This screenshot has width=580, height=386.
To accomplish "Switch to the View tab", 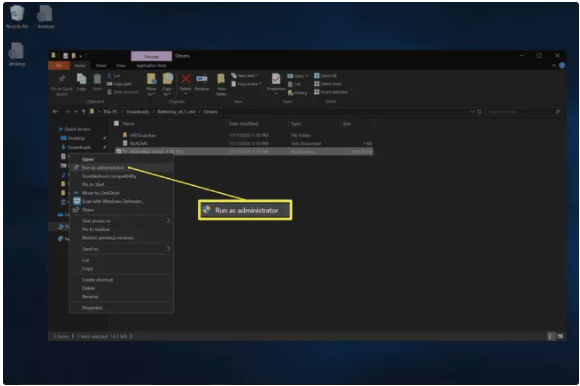I will point(121,65).
